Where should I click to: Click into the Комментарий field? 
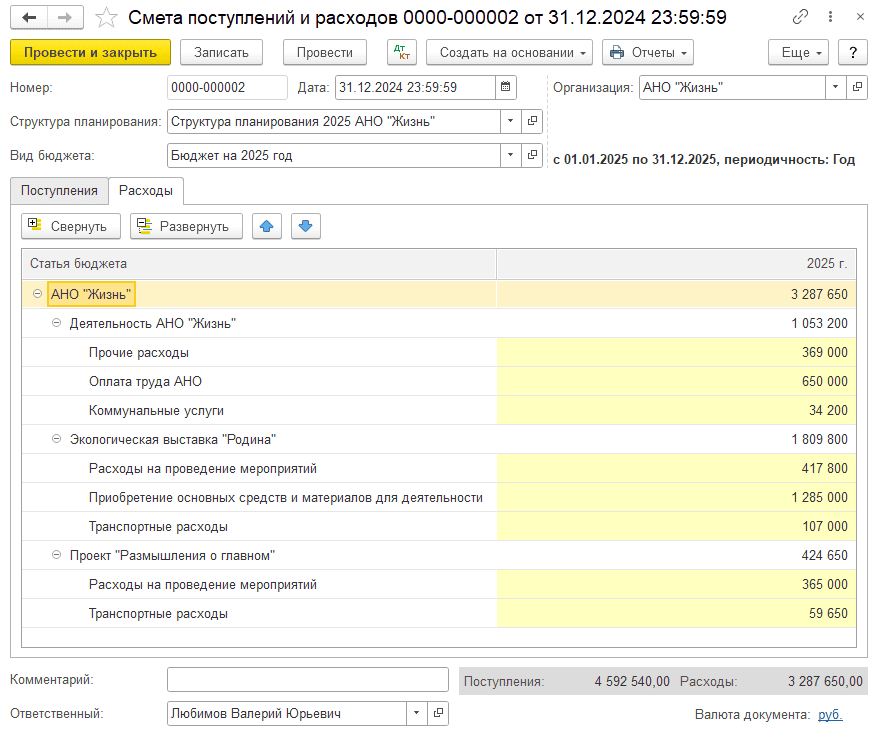[x=307, y=680]
